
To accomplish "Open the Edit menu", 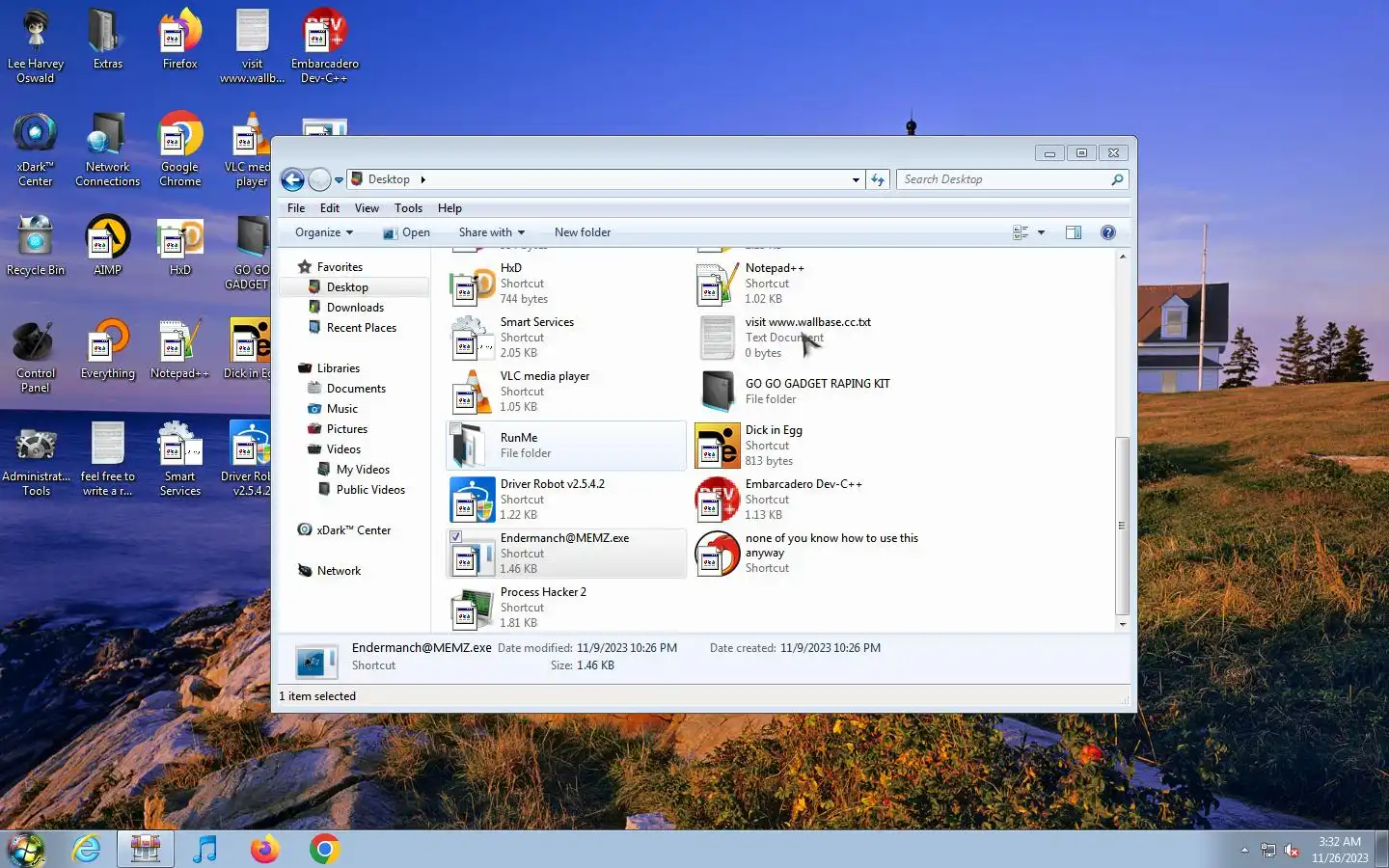I will point(330,208).
